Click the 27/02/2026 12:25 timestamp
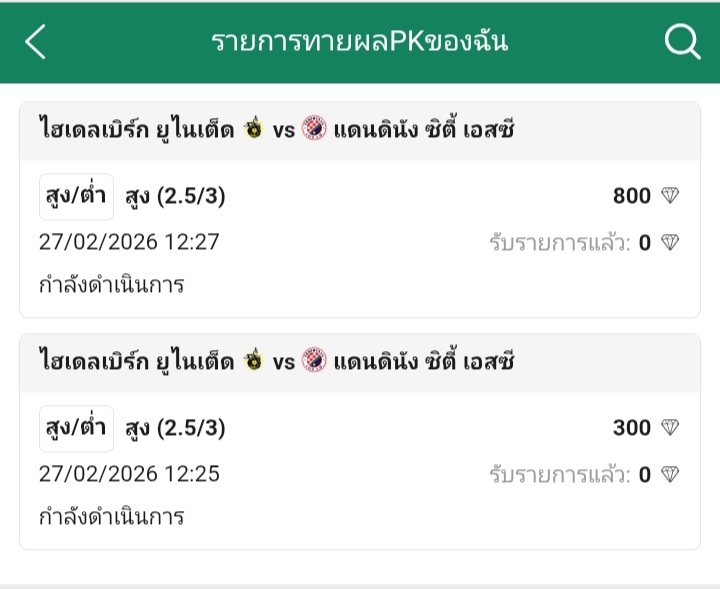 (x=129, y=474)
